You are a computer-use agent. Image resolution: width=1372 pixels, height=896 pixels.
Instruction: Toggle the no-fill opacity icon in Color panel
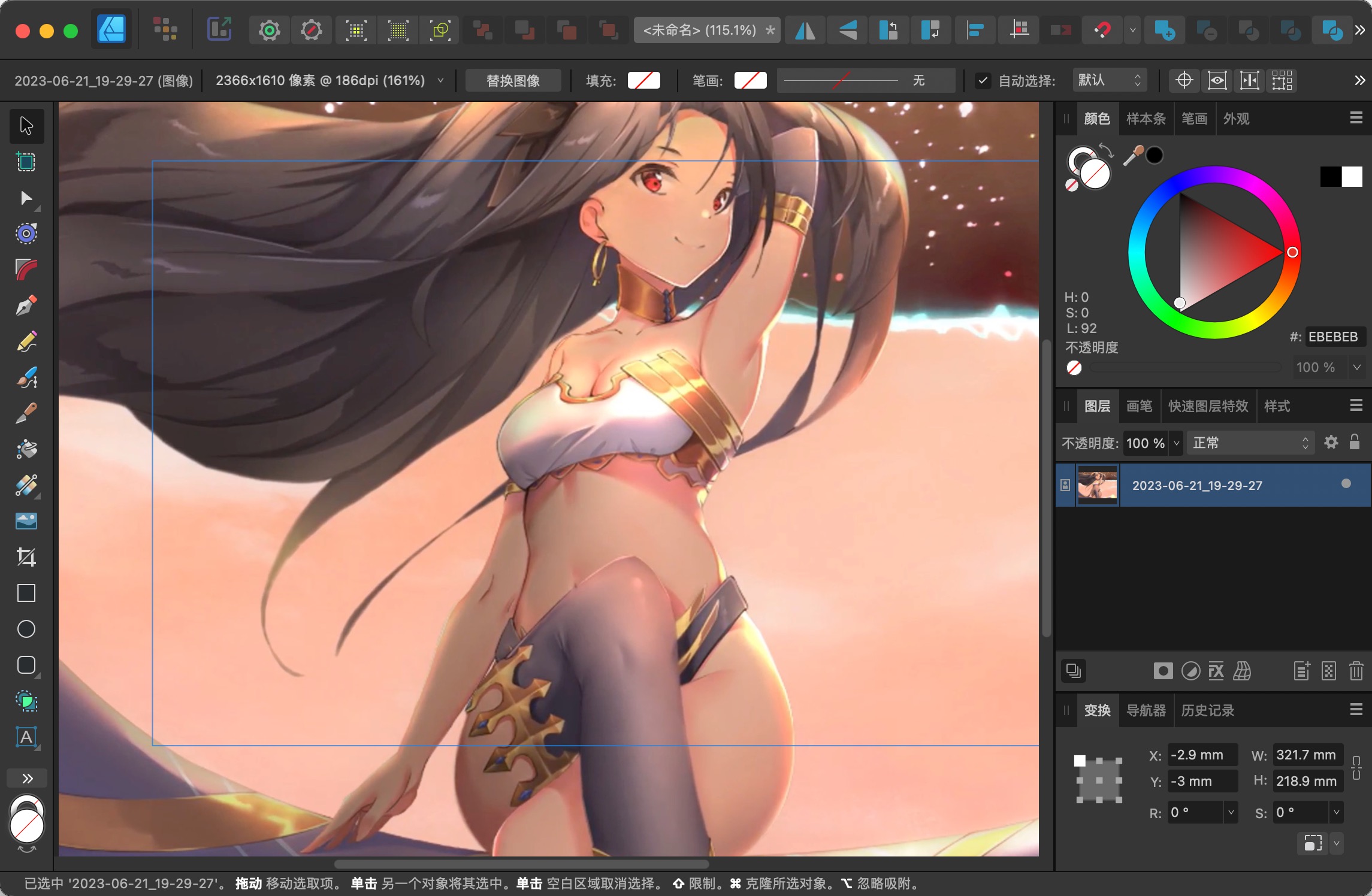click(x=1074, y=368)
